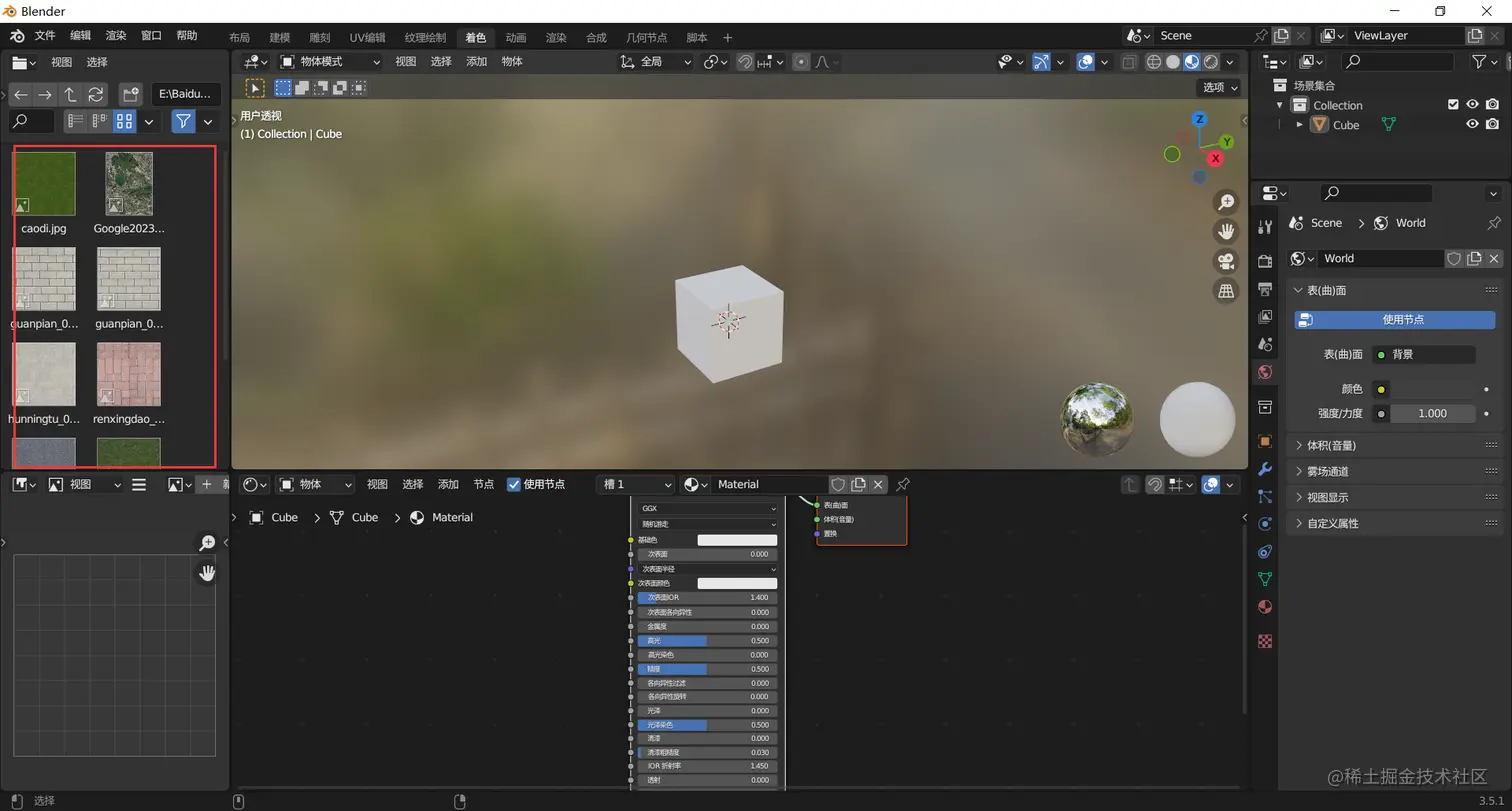1512x811 pixels.
Task: Toggle wireframe viewport shading
Action: 1154,62
